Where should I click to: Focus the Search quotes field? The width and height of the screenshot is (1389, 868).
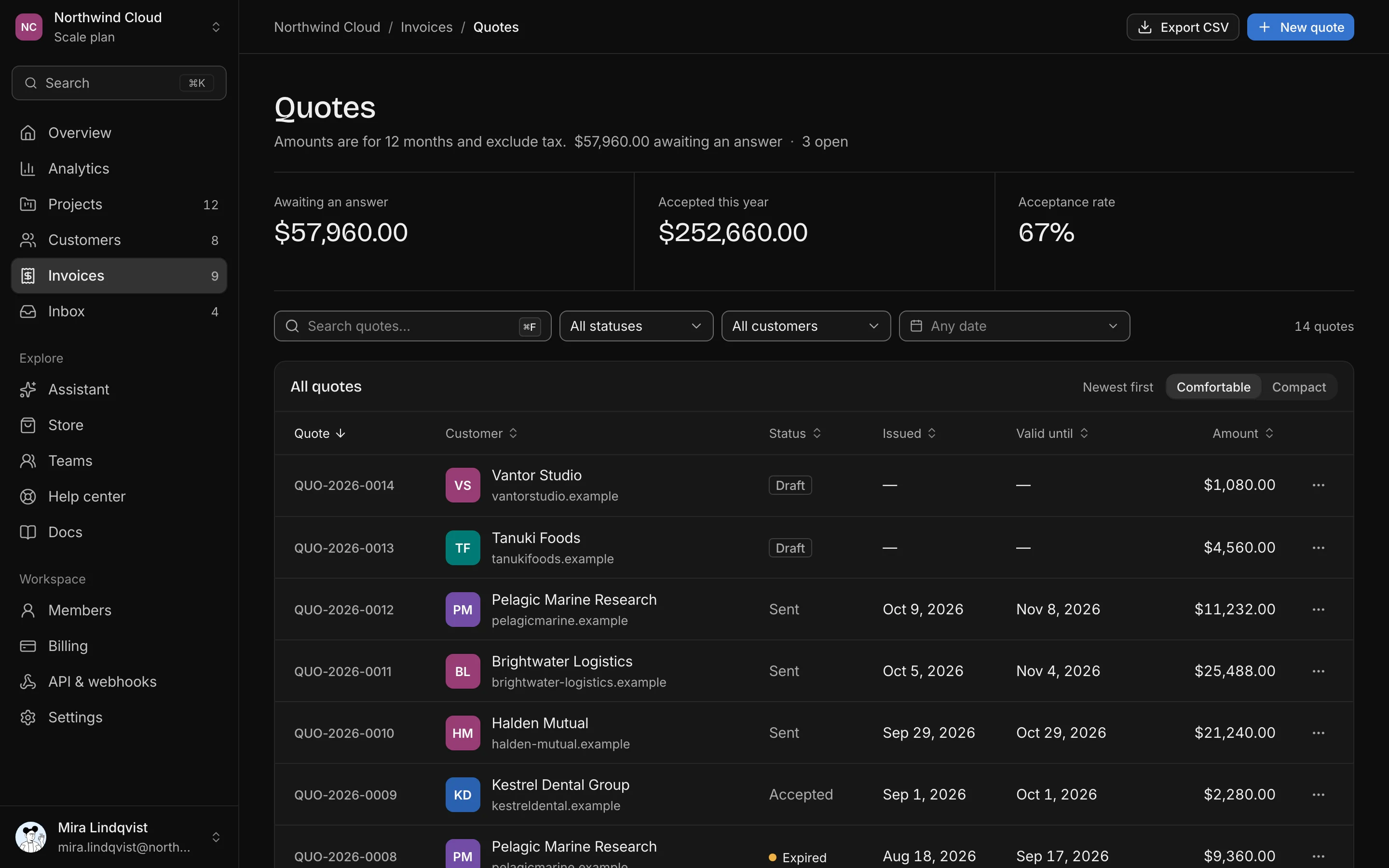(412, 326)
